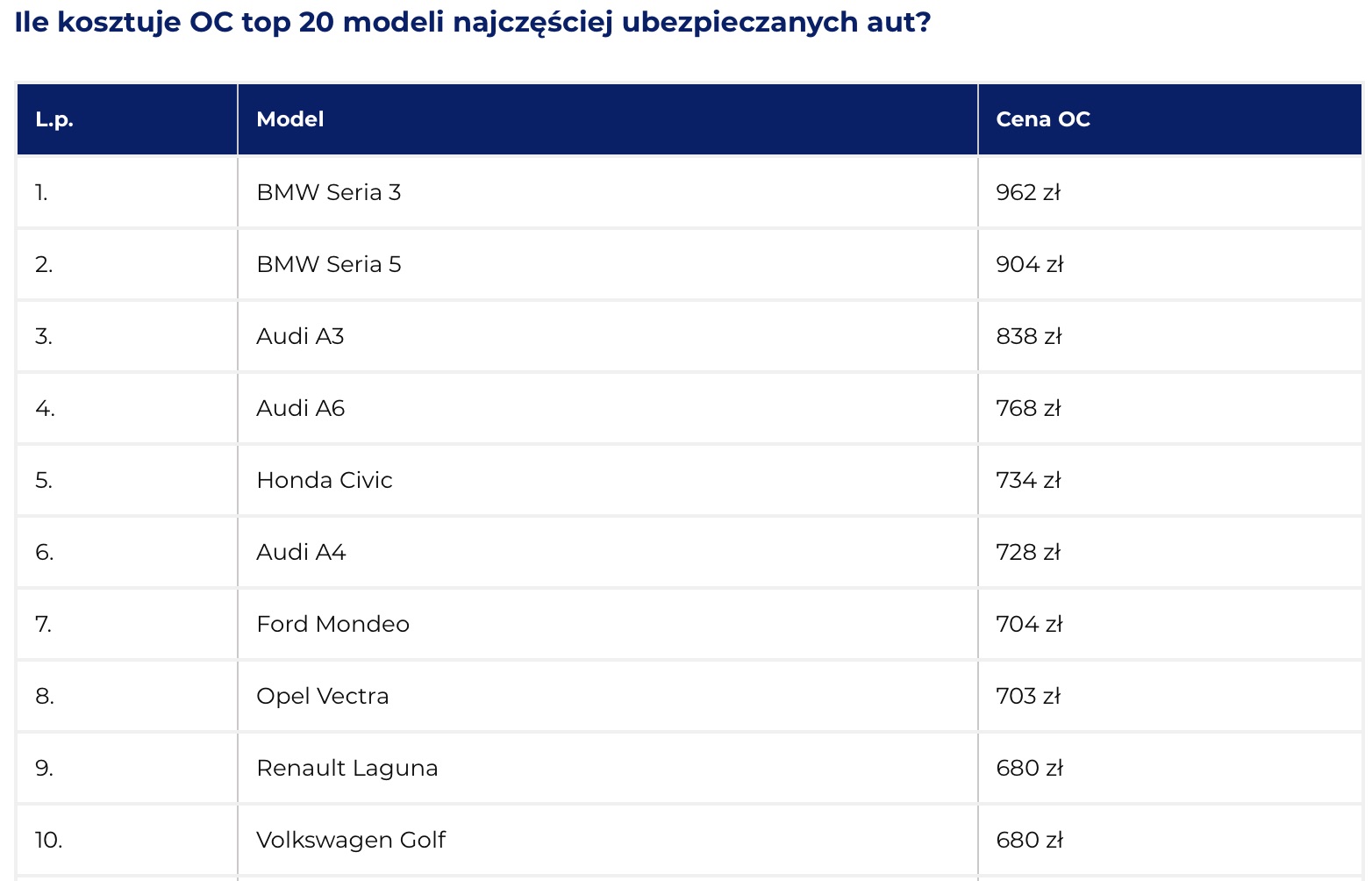Click the Audi A3 row
Screen dimensions: 1372x881
coord(690,336)
